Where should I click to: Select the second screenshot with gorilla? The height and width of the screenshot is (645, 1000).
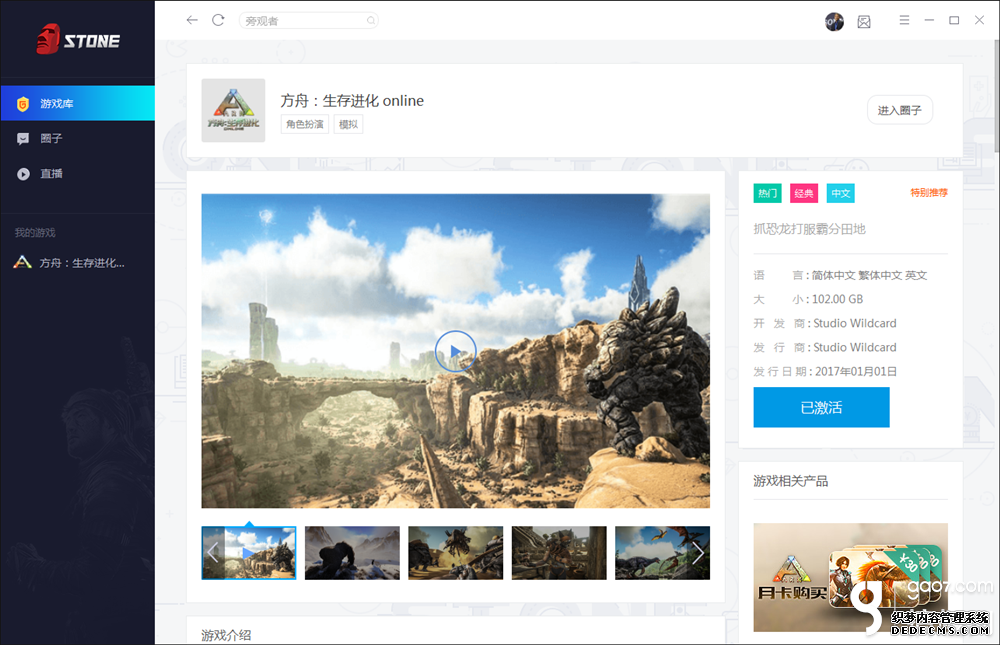click(x=352, y=552)
